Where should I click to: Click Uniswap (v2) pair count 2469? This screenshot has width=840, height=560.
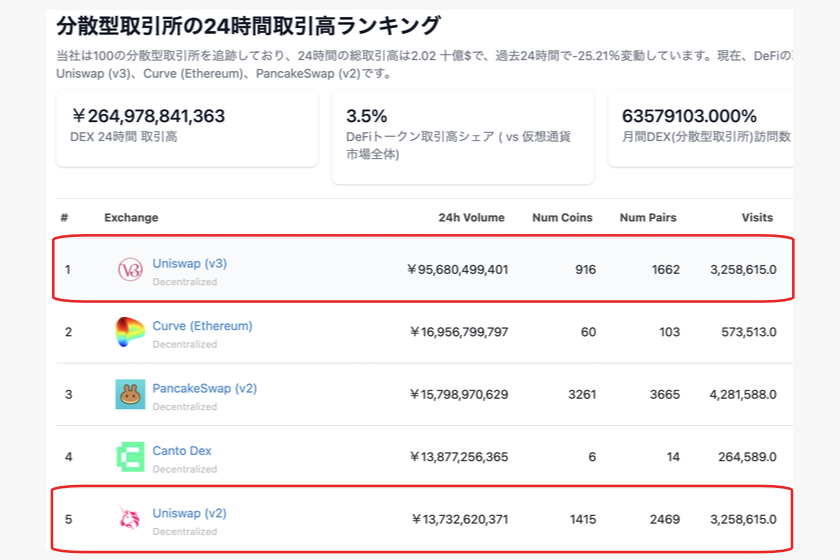[665, 519]
